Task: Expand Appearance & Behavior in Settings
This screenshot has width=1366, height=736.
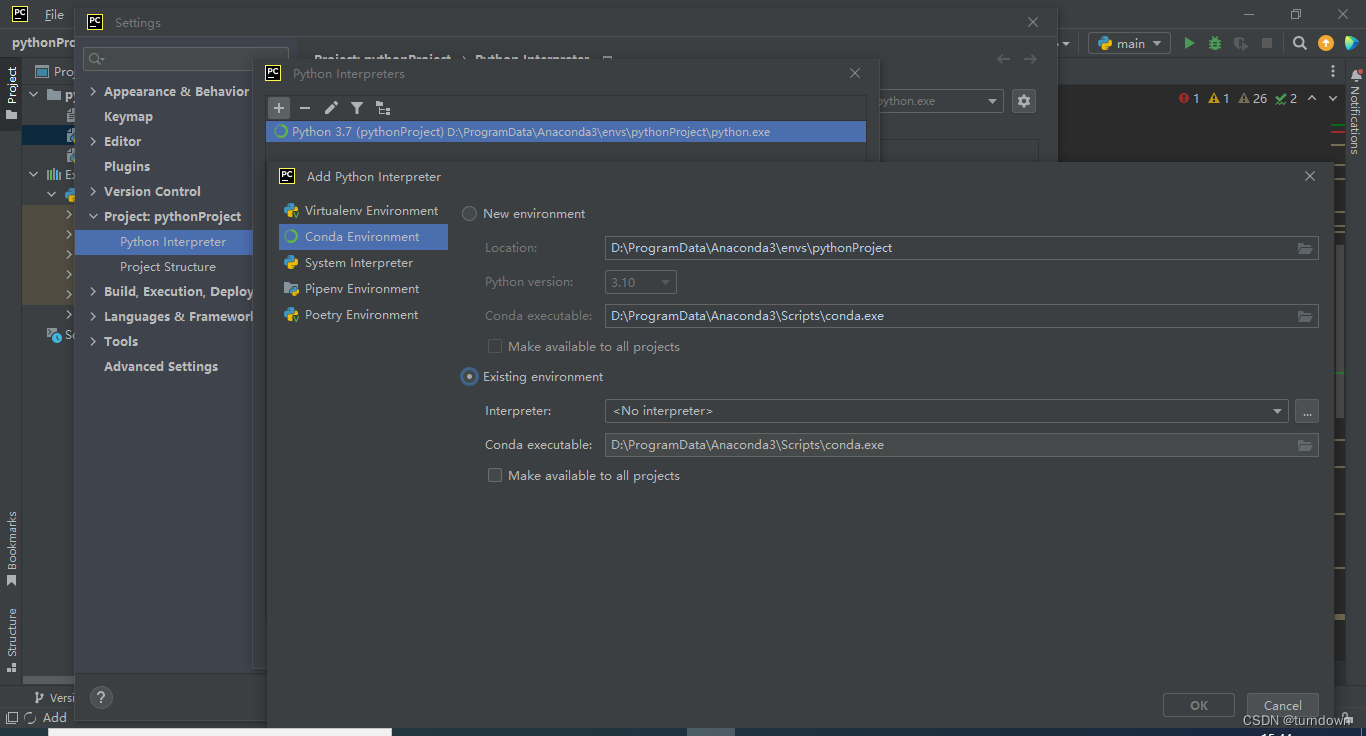Action: 93,92
